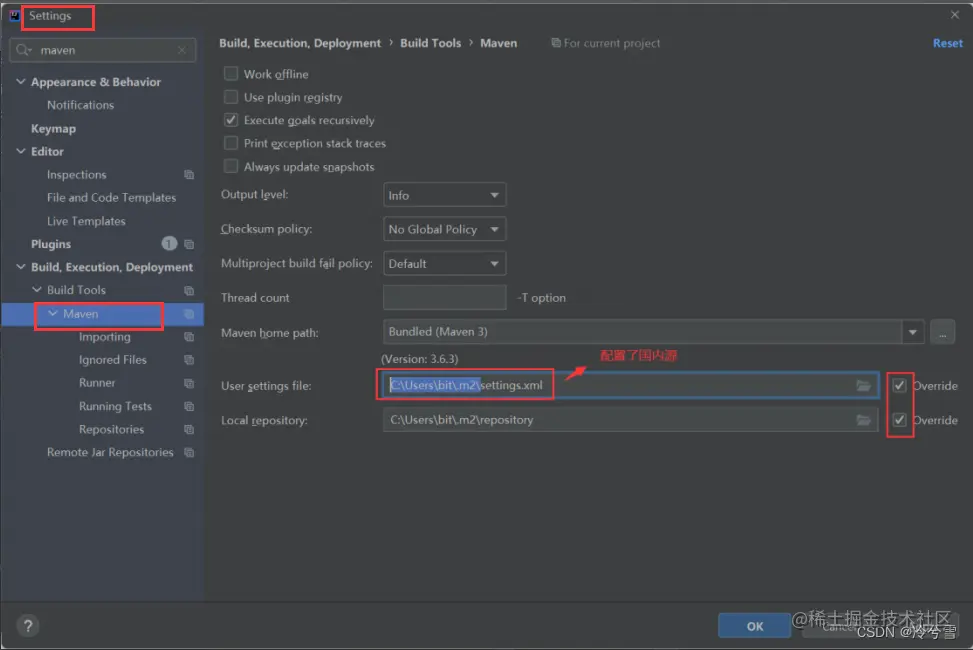Click project-level icon on Maven row

pos(189,314)
